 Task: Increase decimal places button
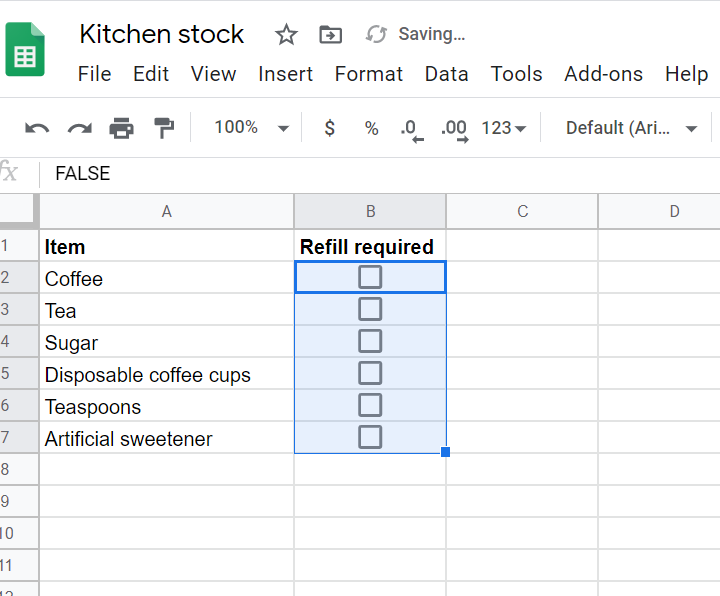point(454,129)
